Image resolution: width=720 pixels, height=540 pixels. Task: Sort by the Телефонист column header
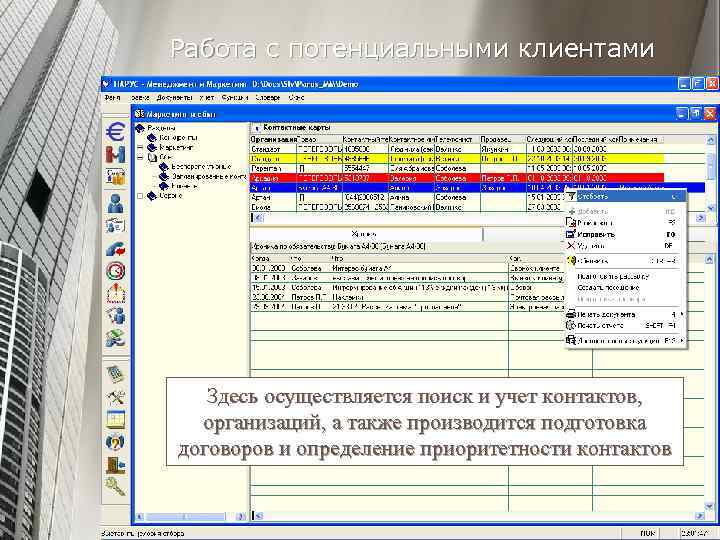[x=457, y=139]
